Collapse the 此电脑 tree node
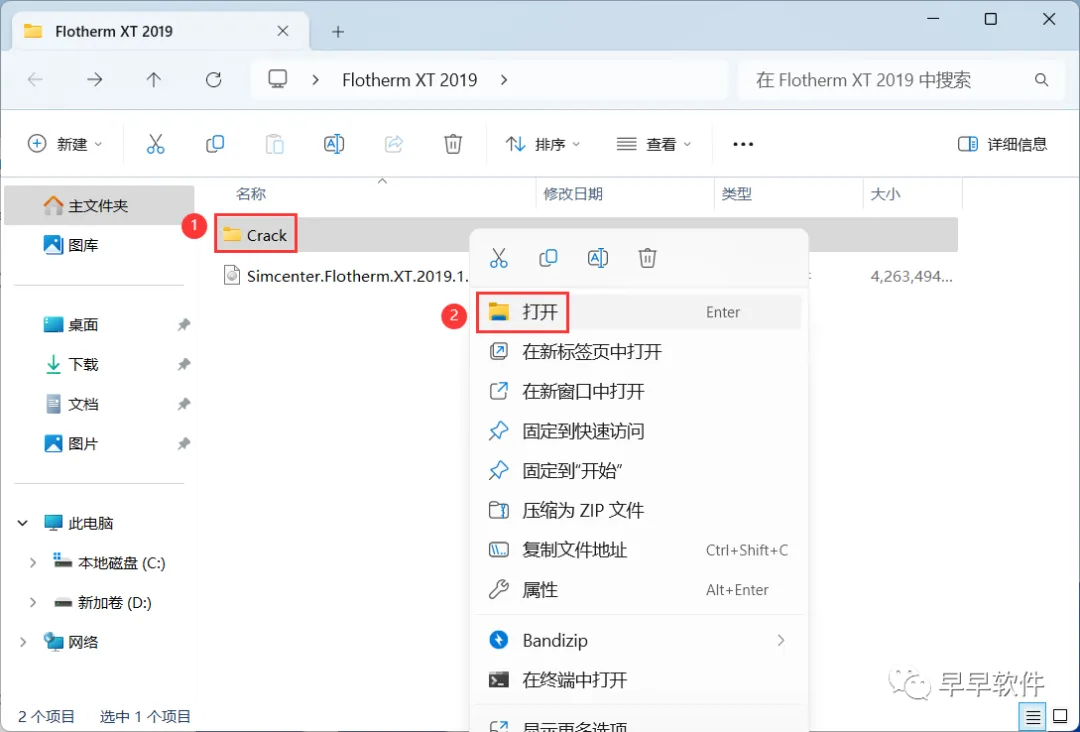 point(23,523)
